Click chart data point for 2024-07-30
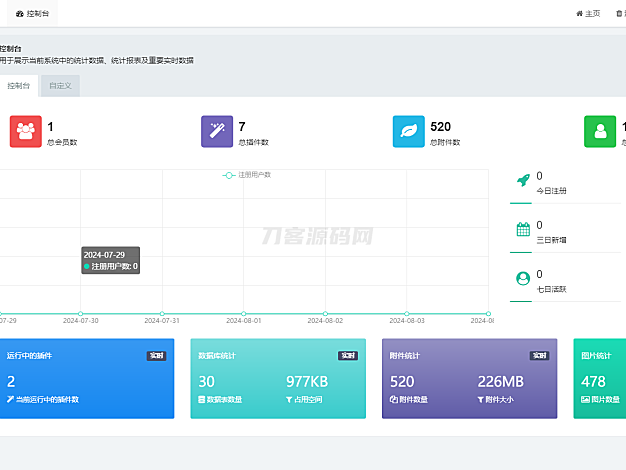 click(81, 313)
